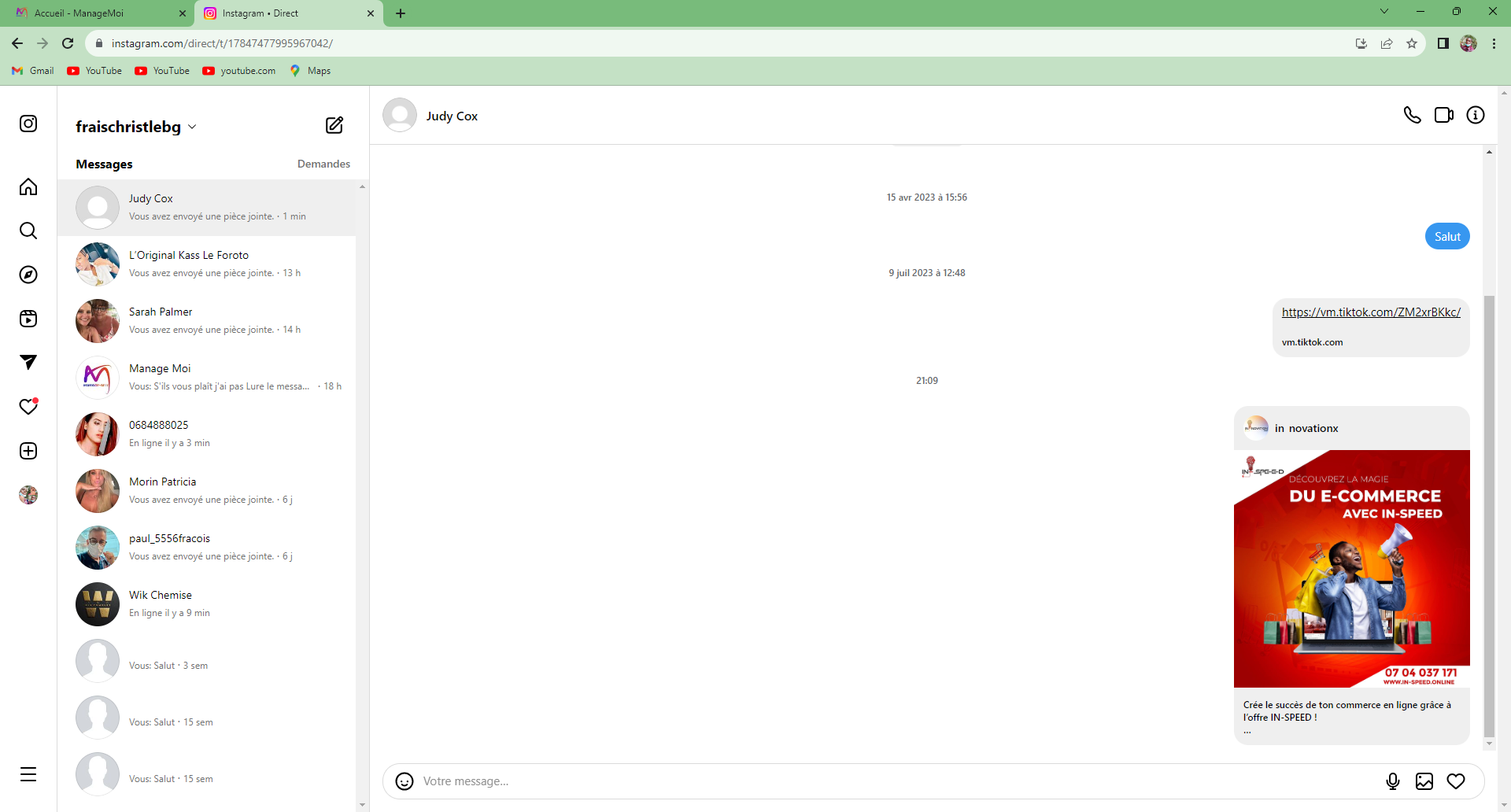Open the vm.tiktok.com link in chat
Image resolution: width=1511 pixels, height=812 pixels.
1370,312
